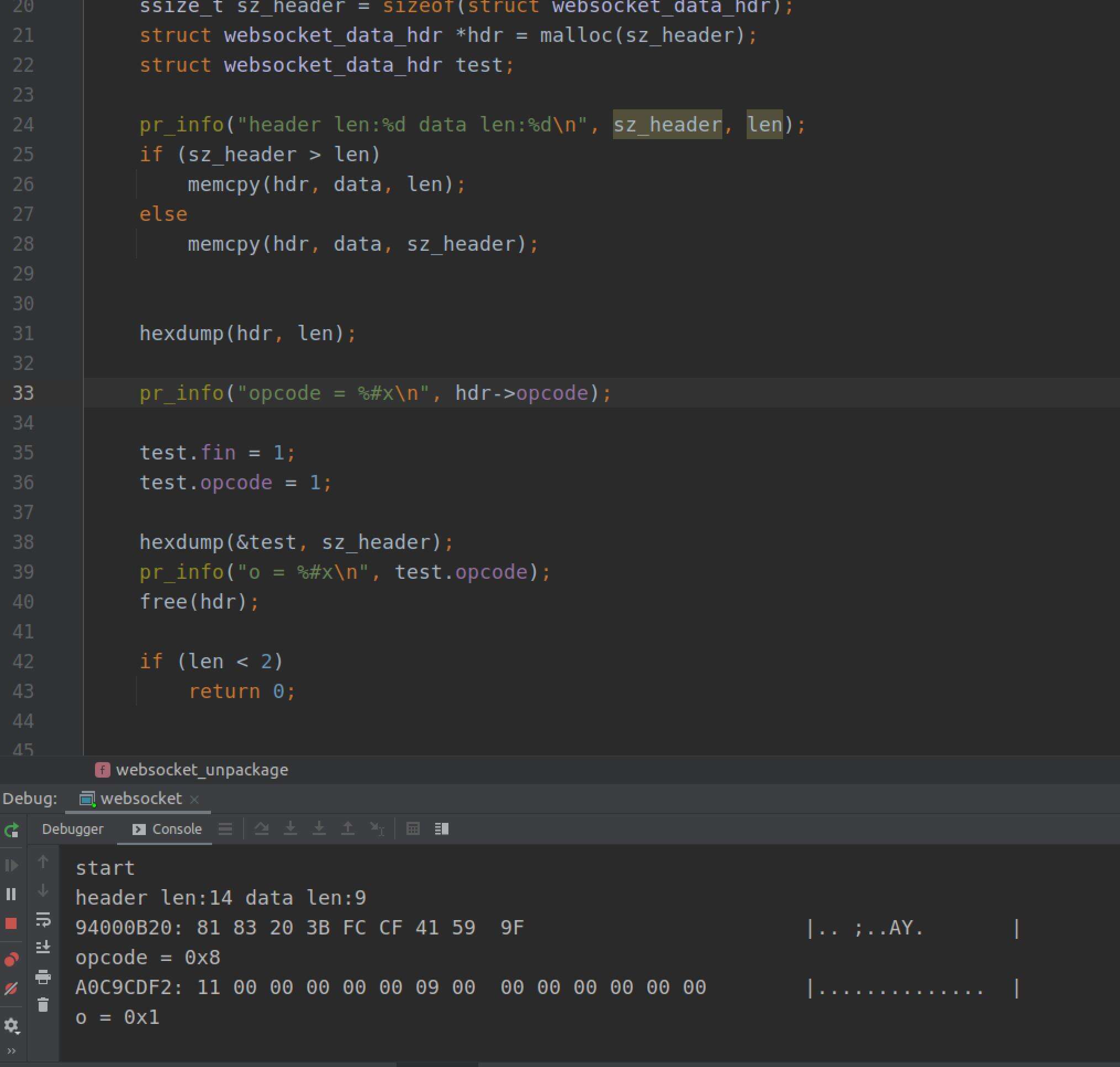Click the Evaluate Expression calculator icon
This screenshot has width=1120, height=1067.
pos(413,830)
